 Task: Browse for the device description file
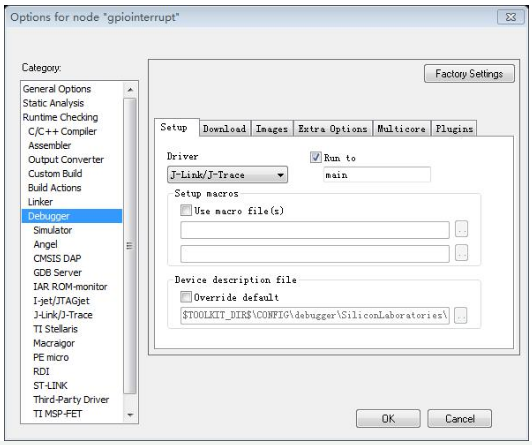460,315
